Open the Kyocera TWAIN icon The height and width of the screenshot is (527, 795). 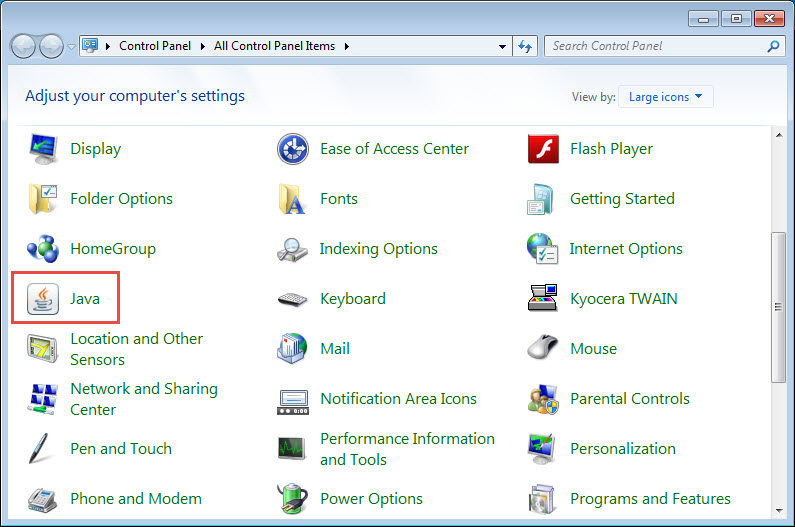pyautogui.click(x=542, y=298)
